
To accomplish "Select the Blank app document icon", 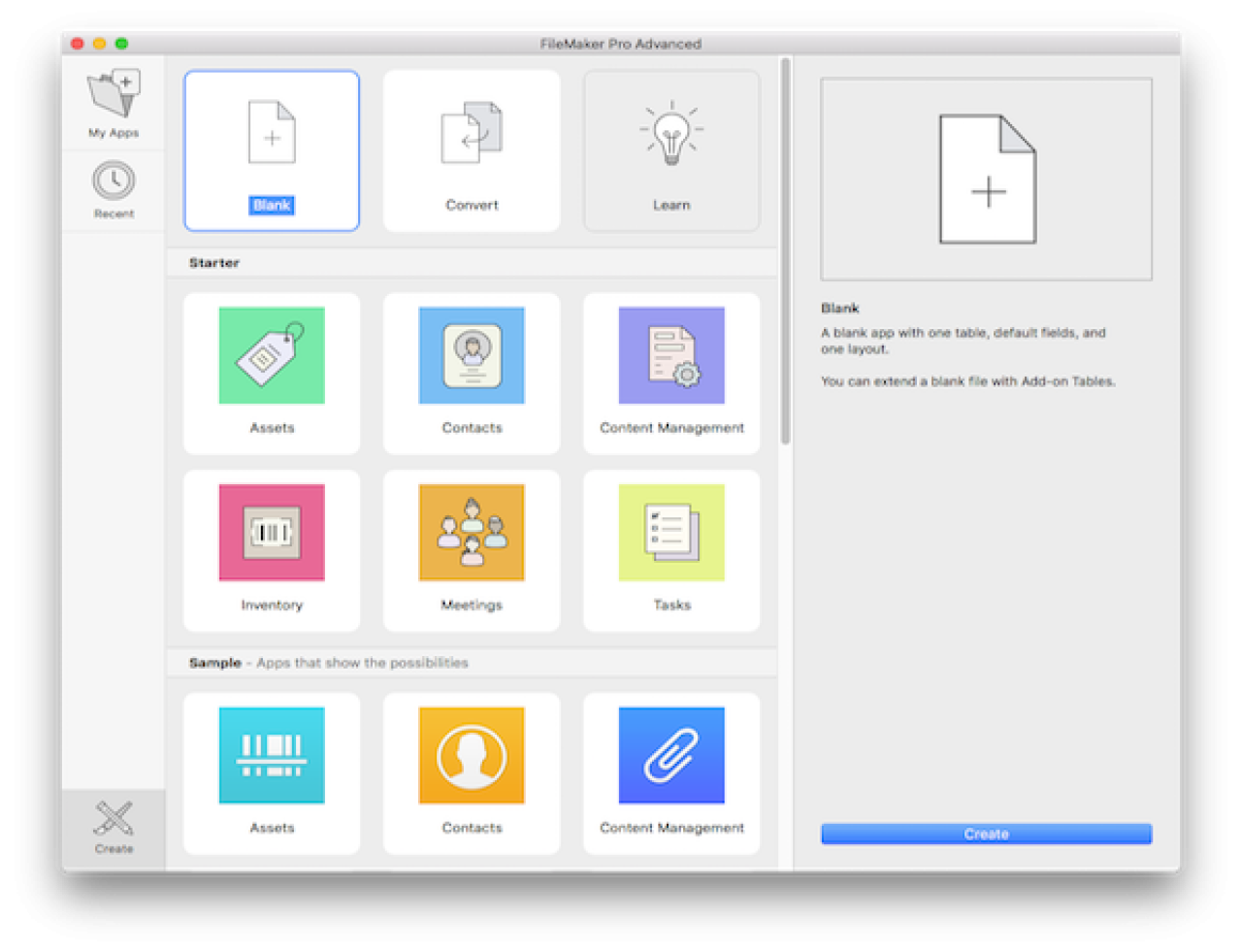I will (x=272, y=132).
